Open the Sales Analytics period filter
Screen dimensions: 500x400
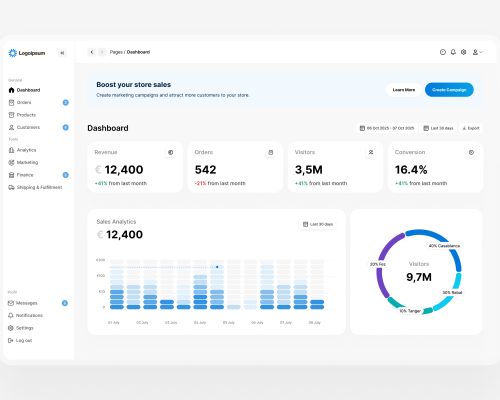pos(318,224)
